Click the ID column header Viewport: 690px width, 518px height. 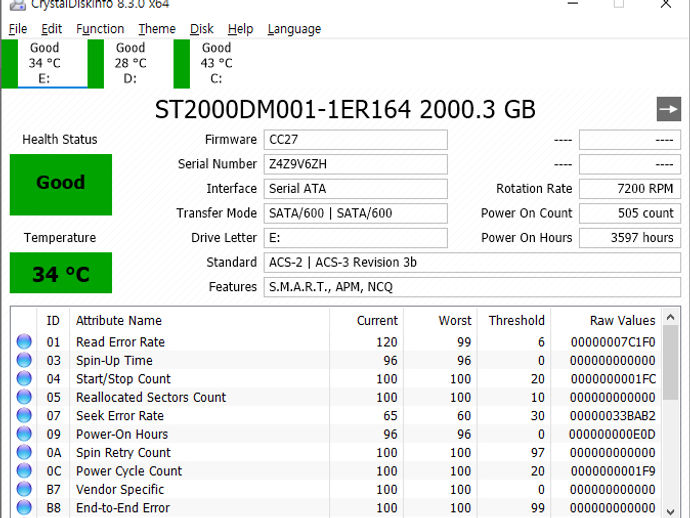point(53,320)
